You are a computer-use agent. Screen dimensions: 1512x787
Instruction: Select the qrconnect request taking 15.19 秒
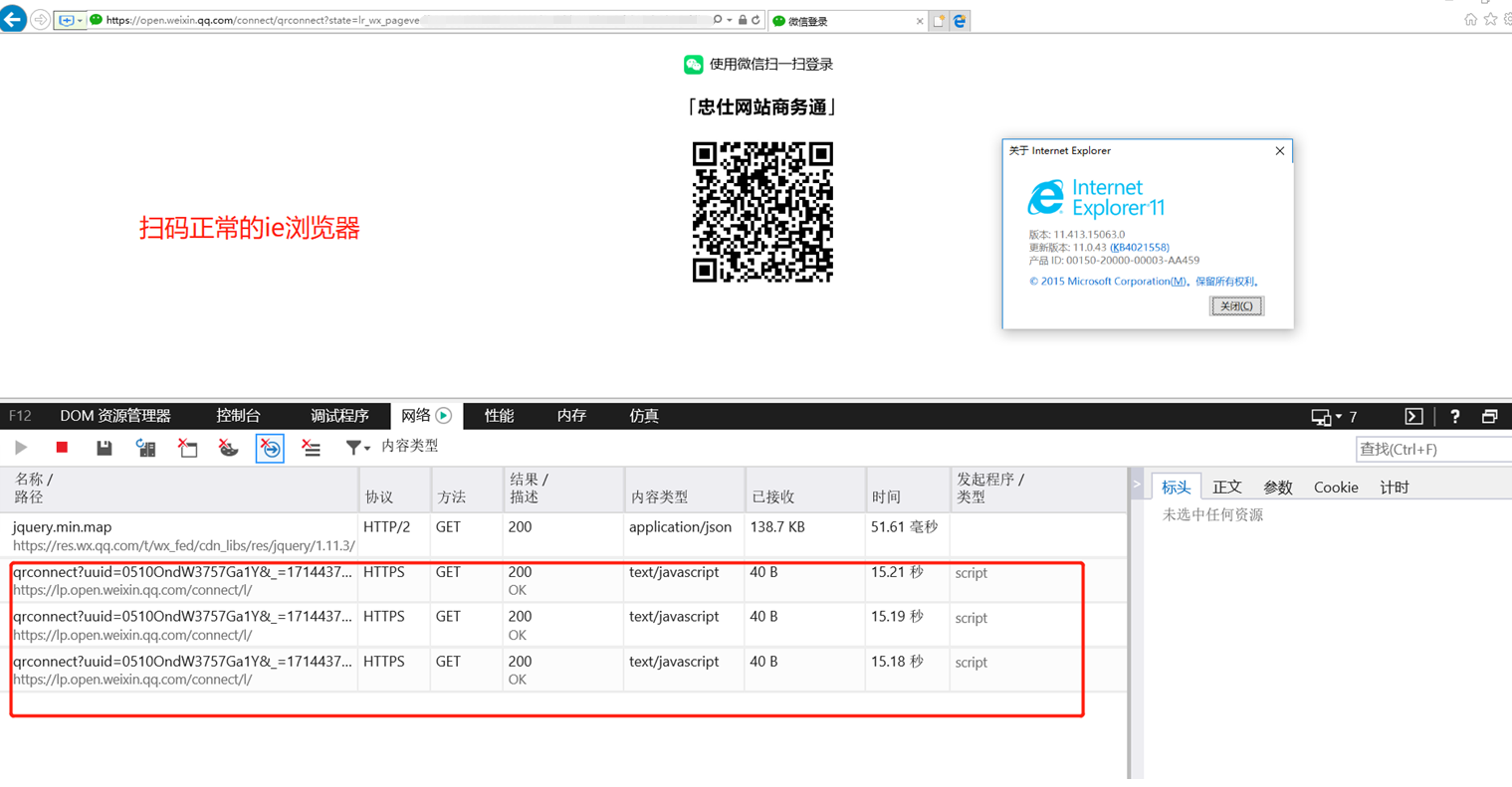pyautogui.click(x=563, y=625)
